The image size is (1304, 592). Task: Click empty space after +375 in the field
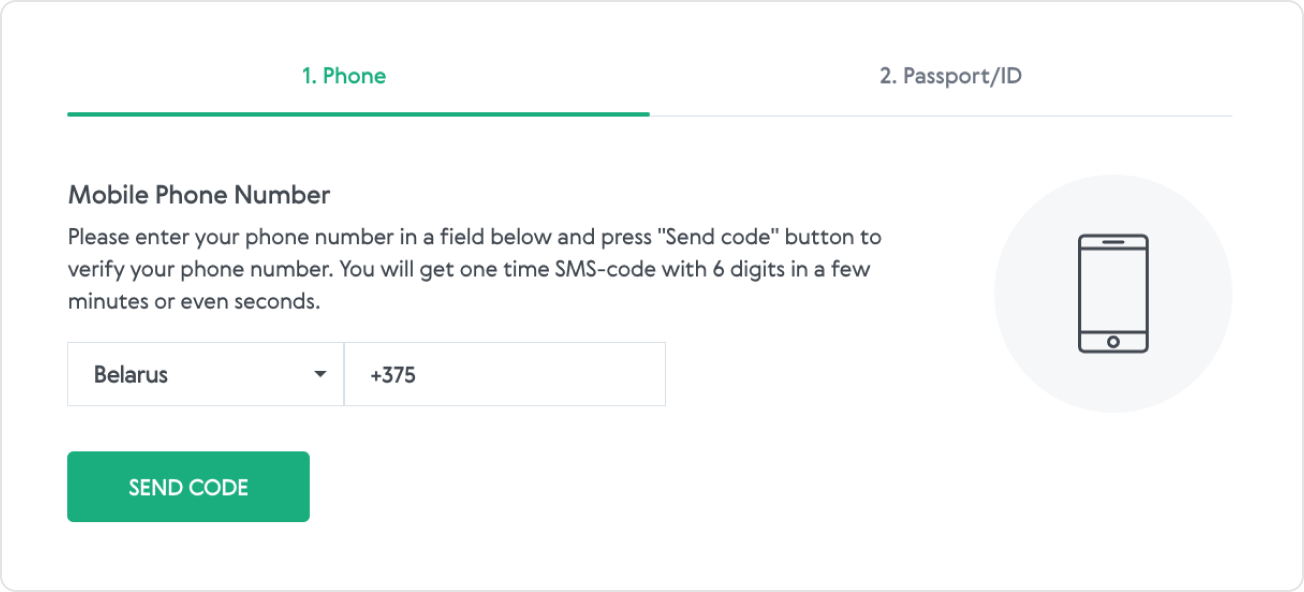click(x=540, y=375)
